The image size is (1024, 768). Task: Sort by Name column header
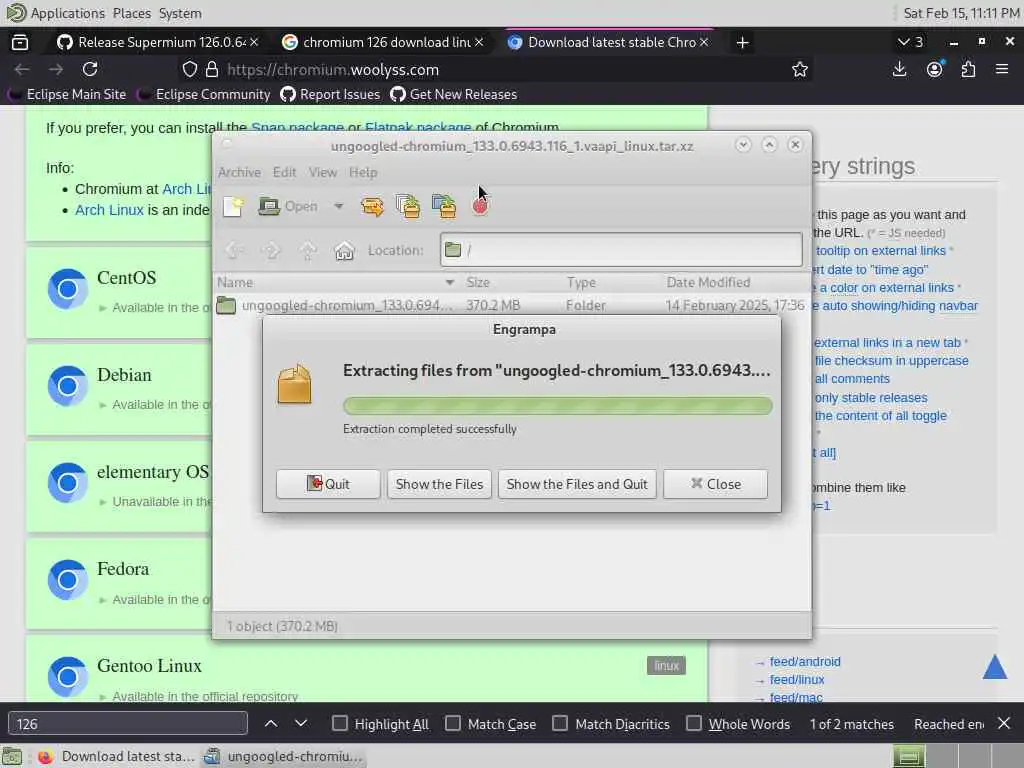[x=336, y=282]
